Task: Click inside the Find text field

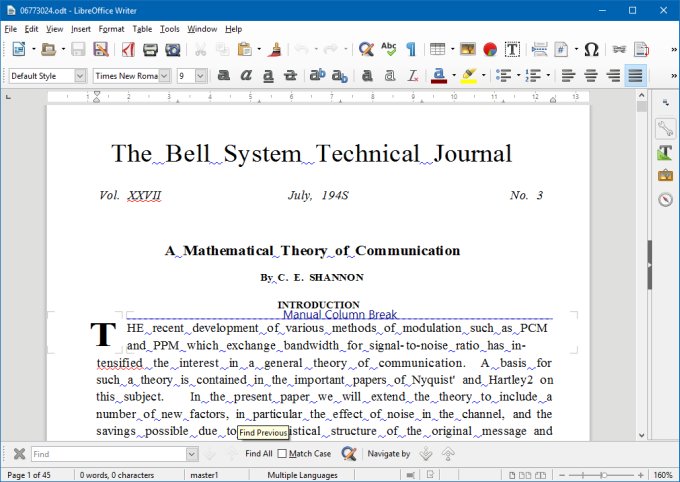Action: click(109, 454)
